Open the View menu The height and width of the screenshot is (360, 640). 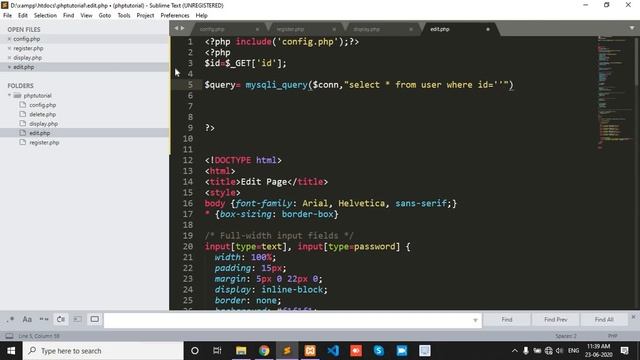tap(86, 16)
